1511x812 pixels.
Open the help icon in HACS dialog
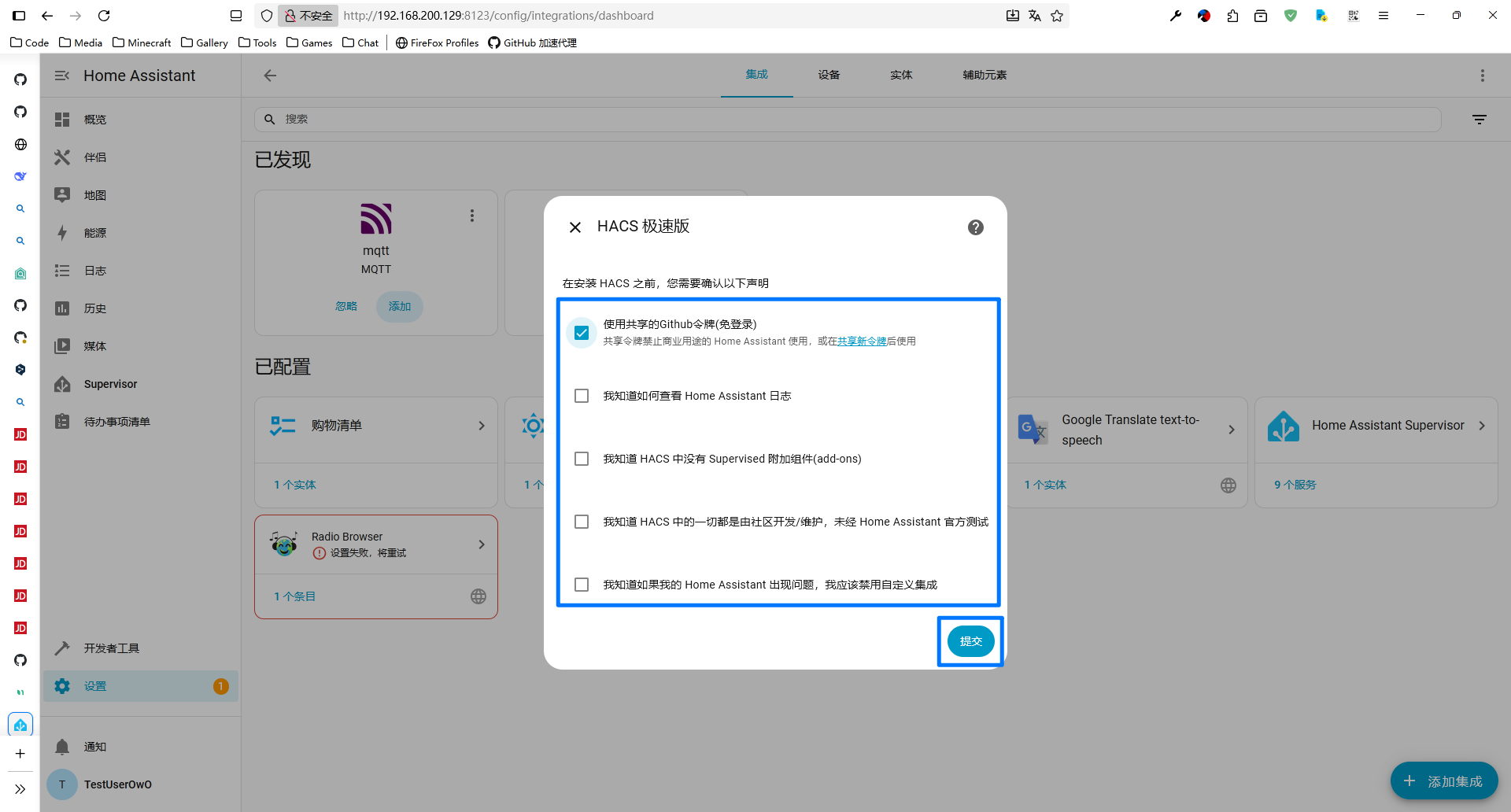click(976, 227)
